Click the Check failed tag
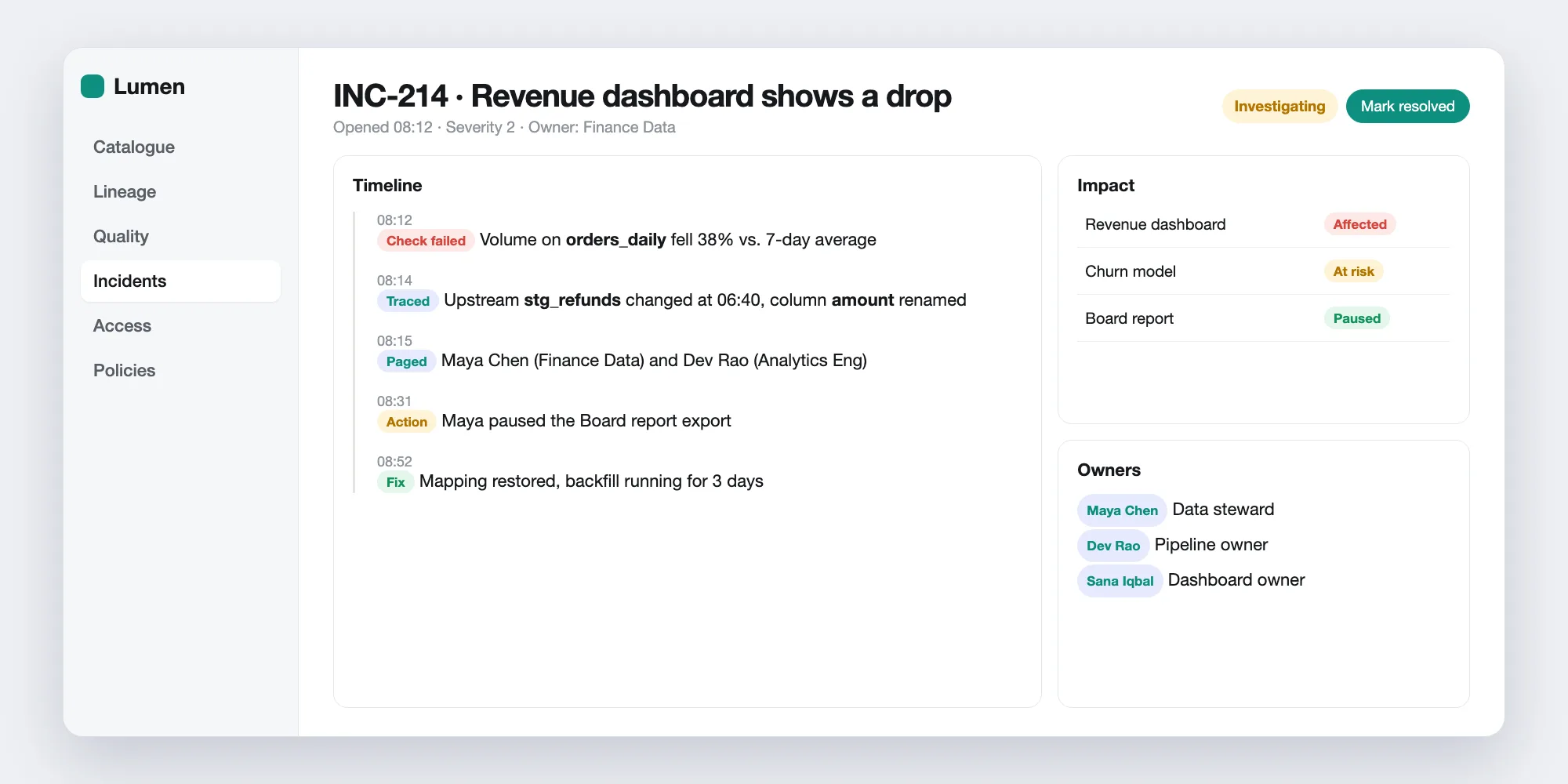The image size is (1568, 784). click(426, 241)
